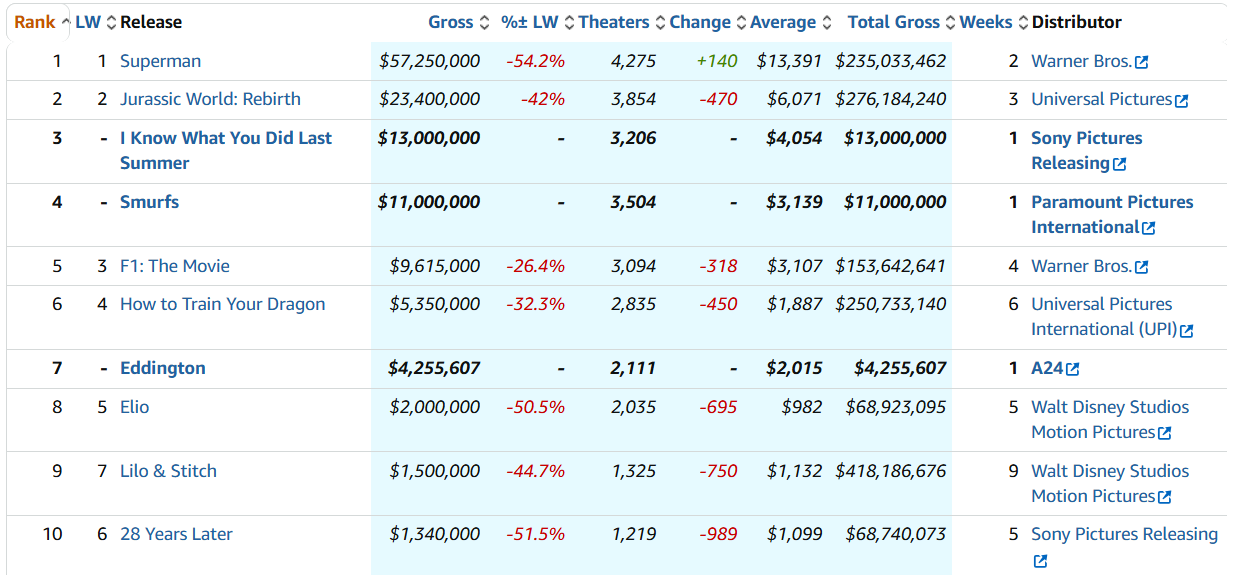
Task: Open external link icon for Elio's distributor
Action: click(1164, 433)
